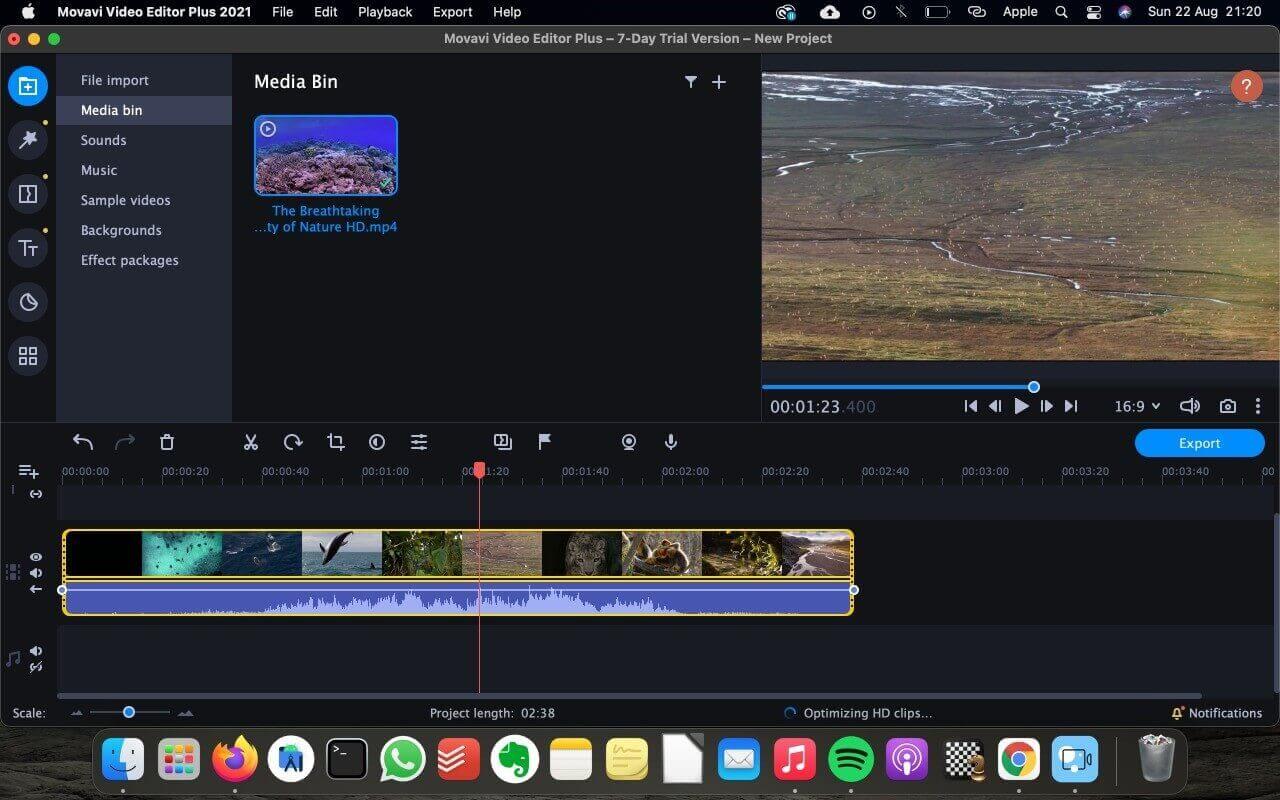Step back one frame
Screen dimensions: 1280x800
coord(995,406)
